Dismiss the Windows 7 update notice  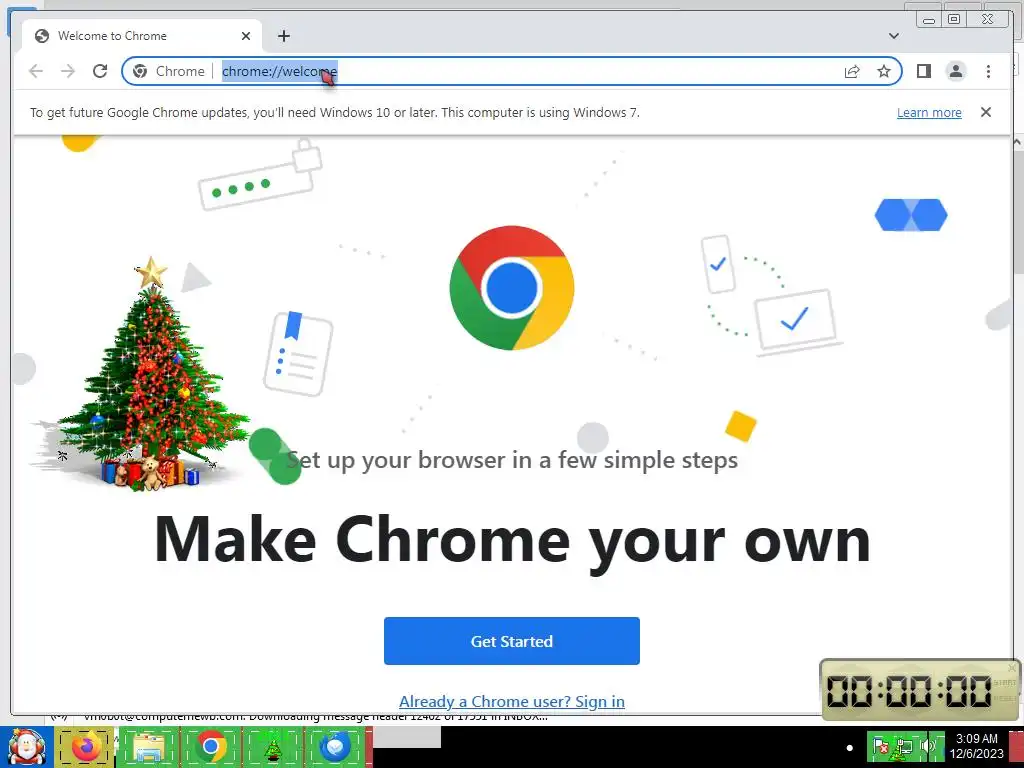tap(985, 112)
